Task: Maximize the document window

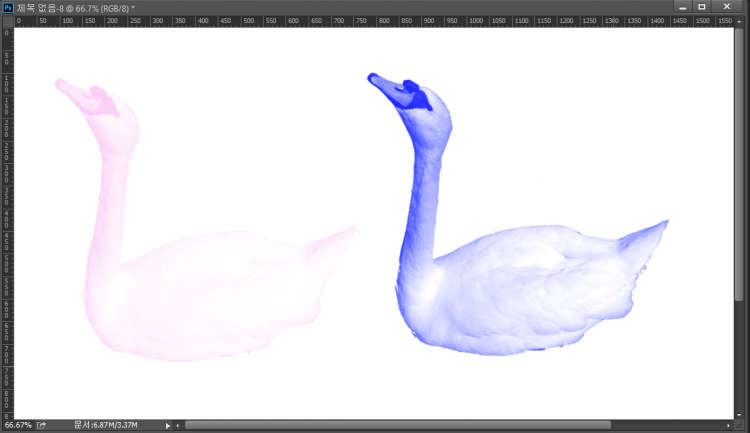Action: [x=702, y=7]
